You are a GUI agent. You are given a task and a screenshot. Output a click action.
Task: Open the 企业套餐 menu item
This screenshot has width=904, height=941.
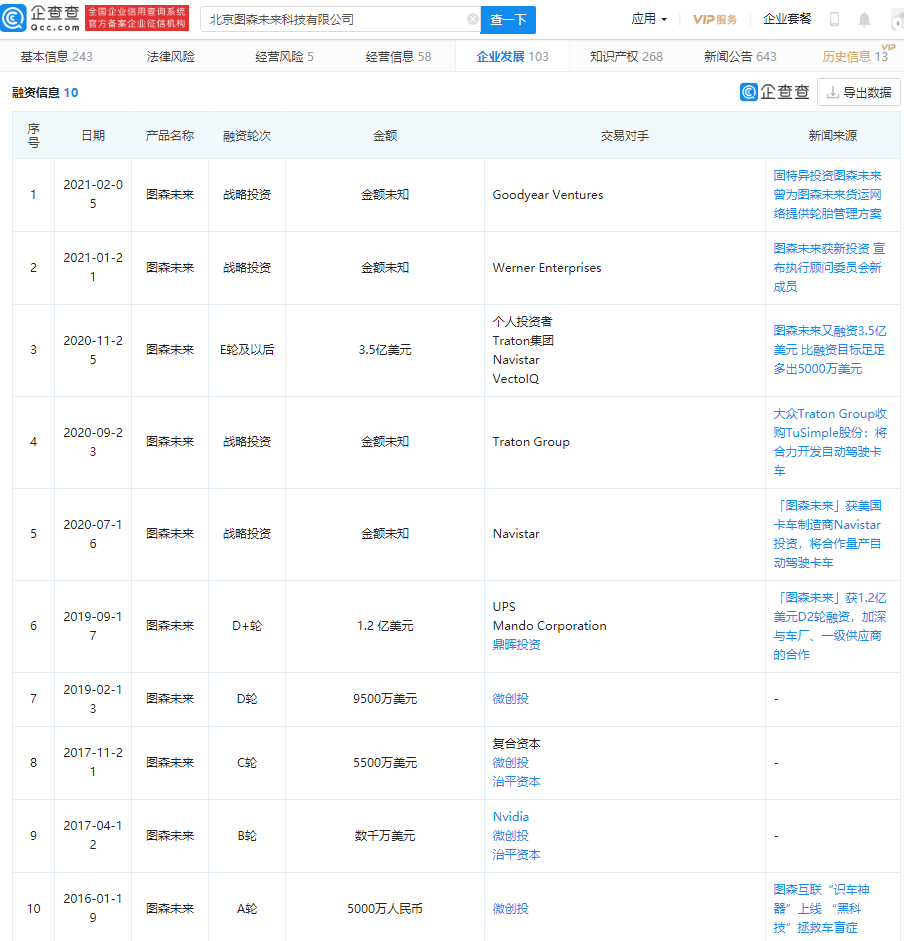pos(787,18)
